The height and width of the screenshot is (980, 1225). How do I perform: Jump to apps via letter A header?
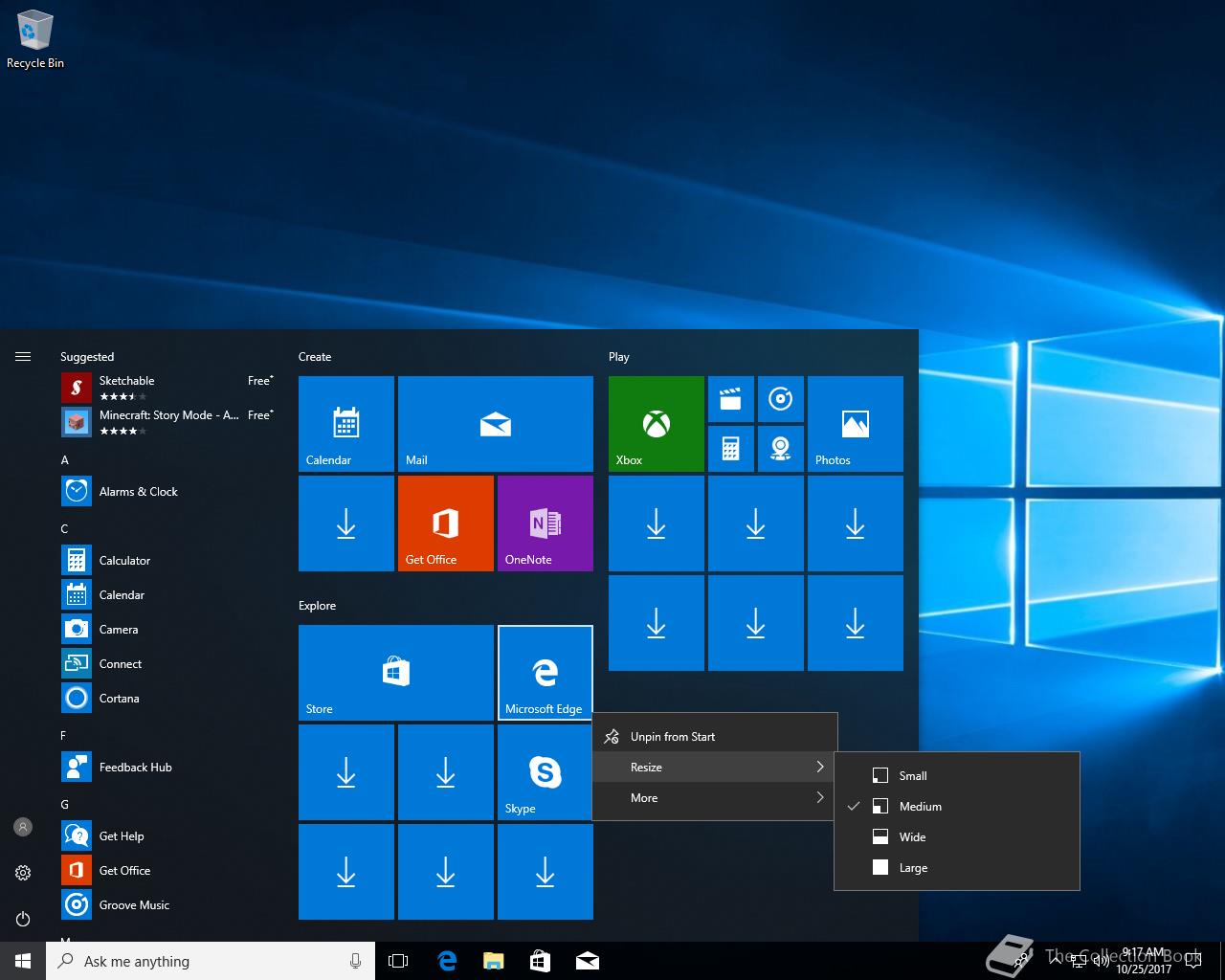pos(65,460)
